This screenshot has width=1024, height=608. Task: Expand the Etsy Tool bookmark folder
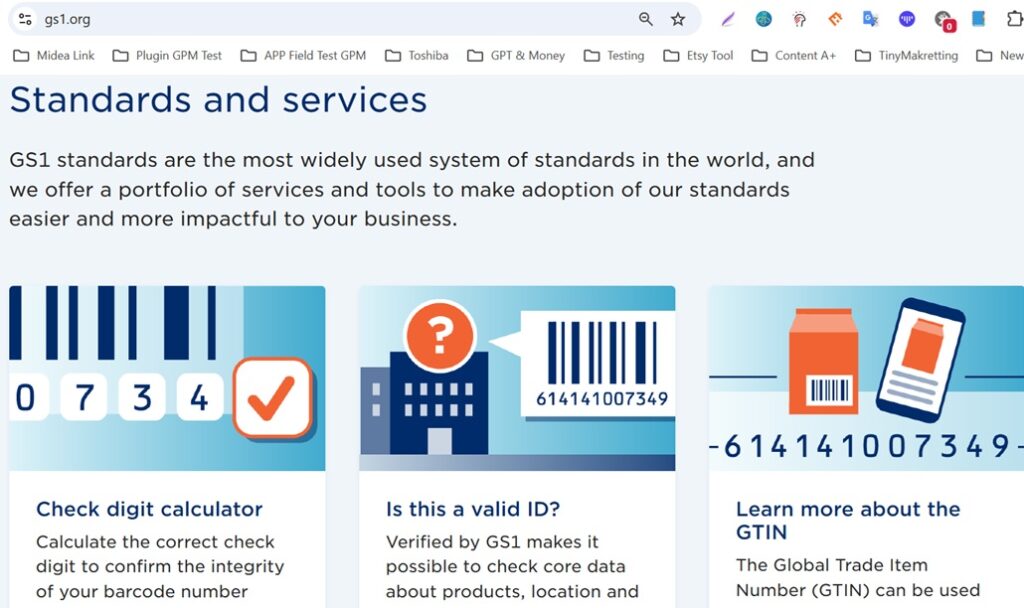[698, 56]
